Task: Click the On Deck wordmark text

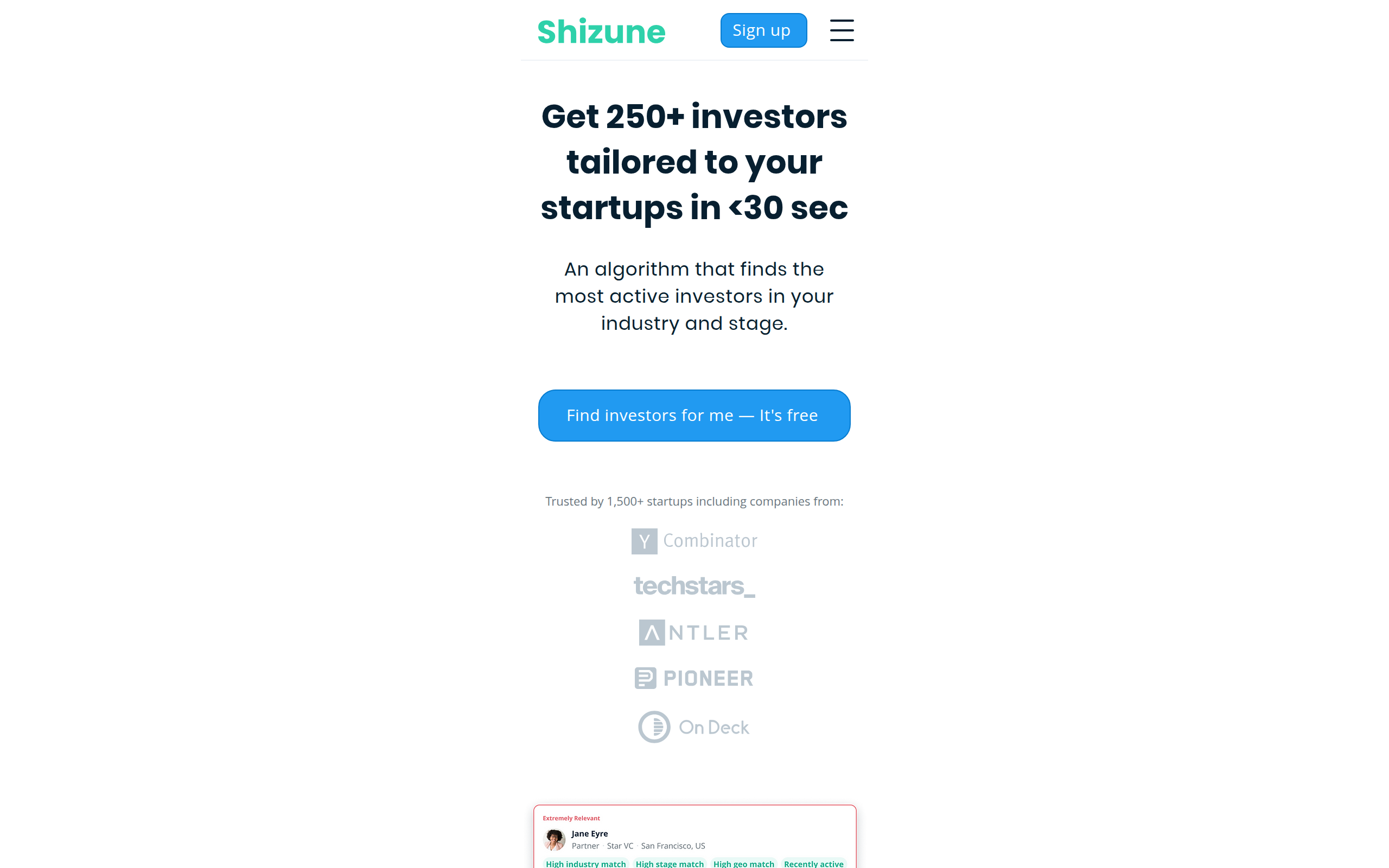Action: (x=713, y=727)
